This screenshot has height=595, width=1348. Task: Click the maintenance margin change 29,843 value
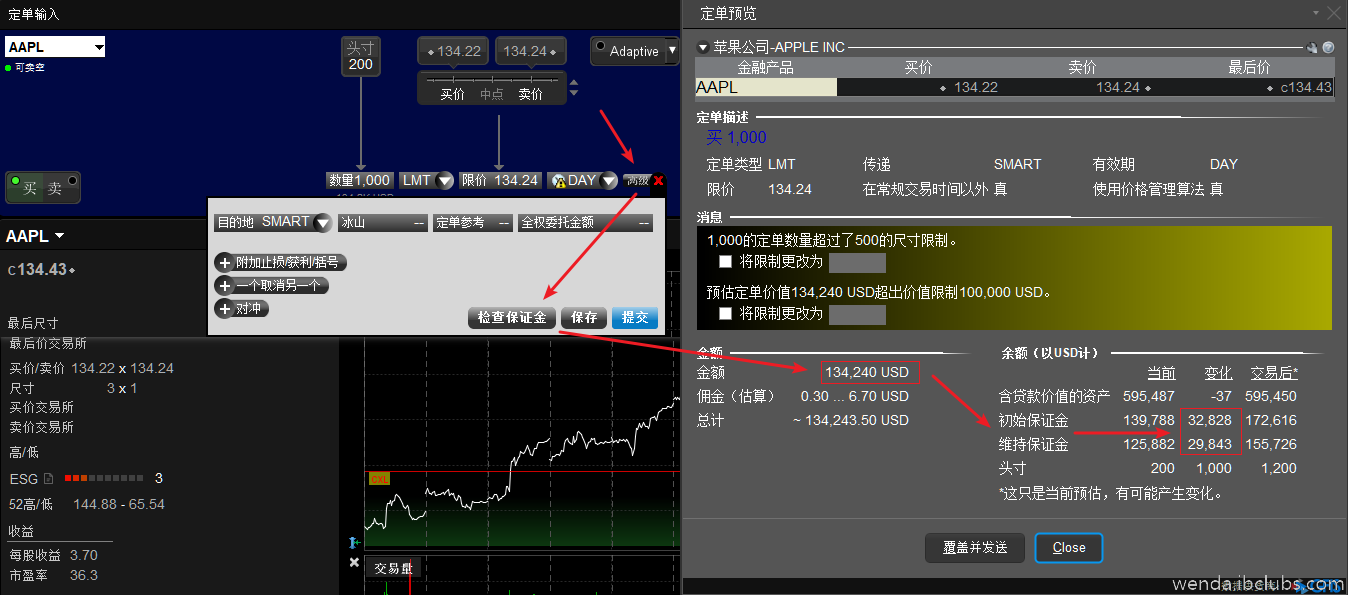1210,444
